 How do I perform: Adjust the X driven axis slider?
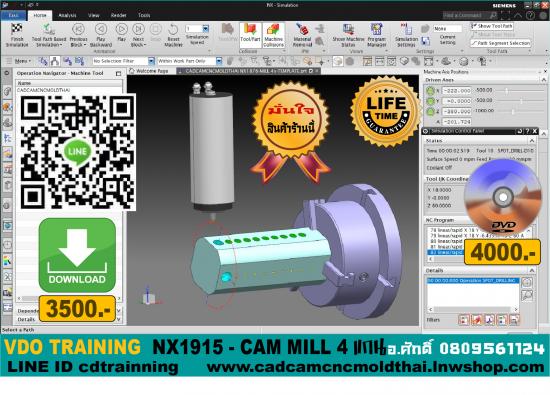tap(506, 91)
